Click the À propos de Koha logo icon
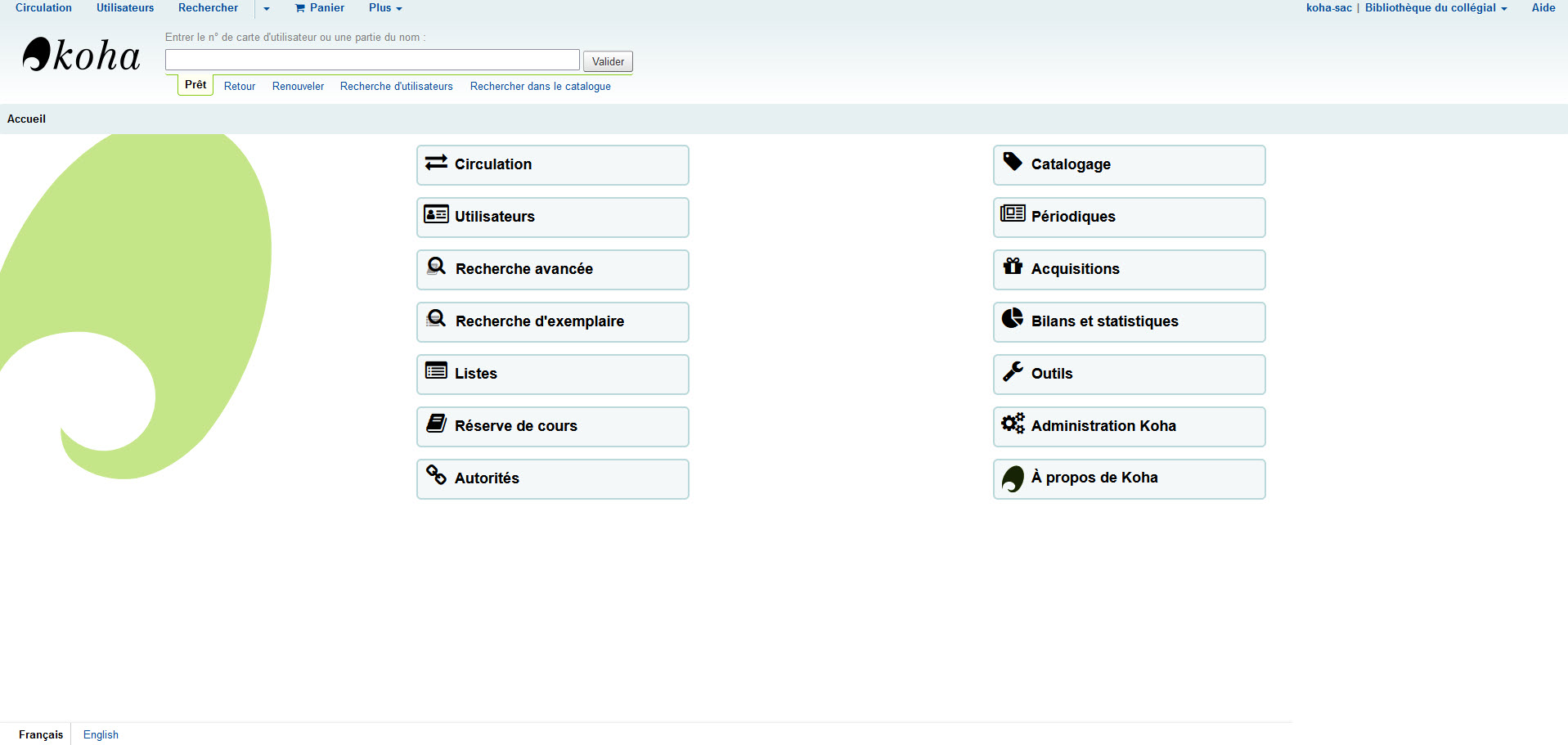Screen dimensions: 1568x745 (x=1013, y=478)
